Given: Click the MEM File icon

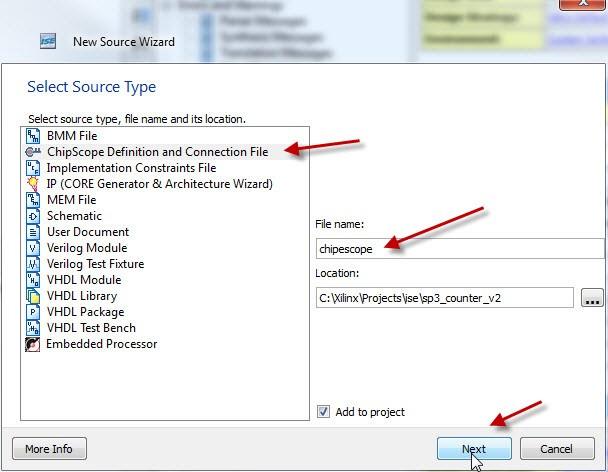Looking at the screenshot, I should pyautogui.click(x=33, y=200).
